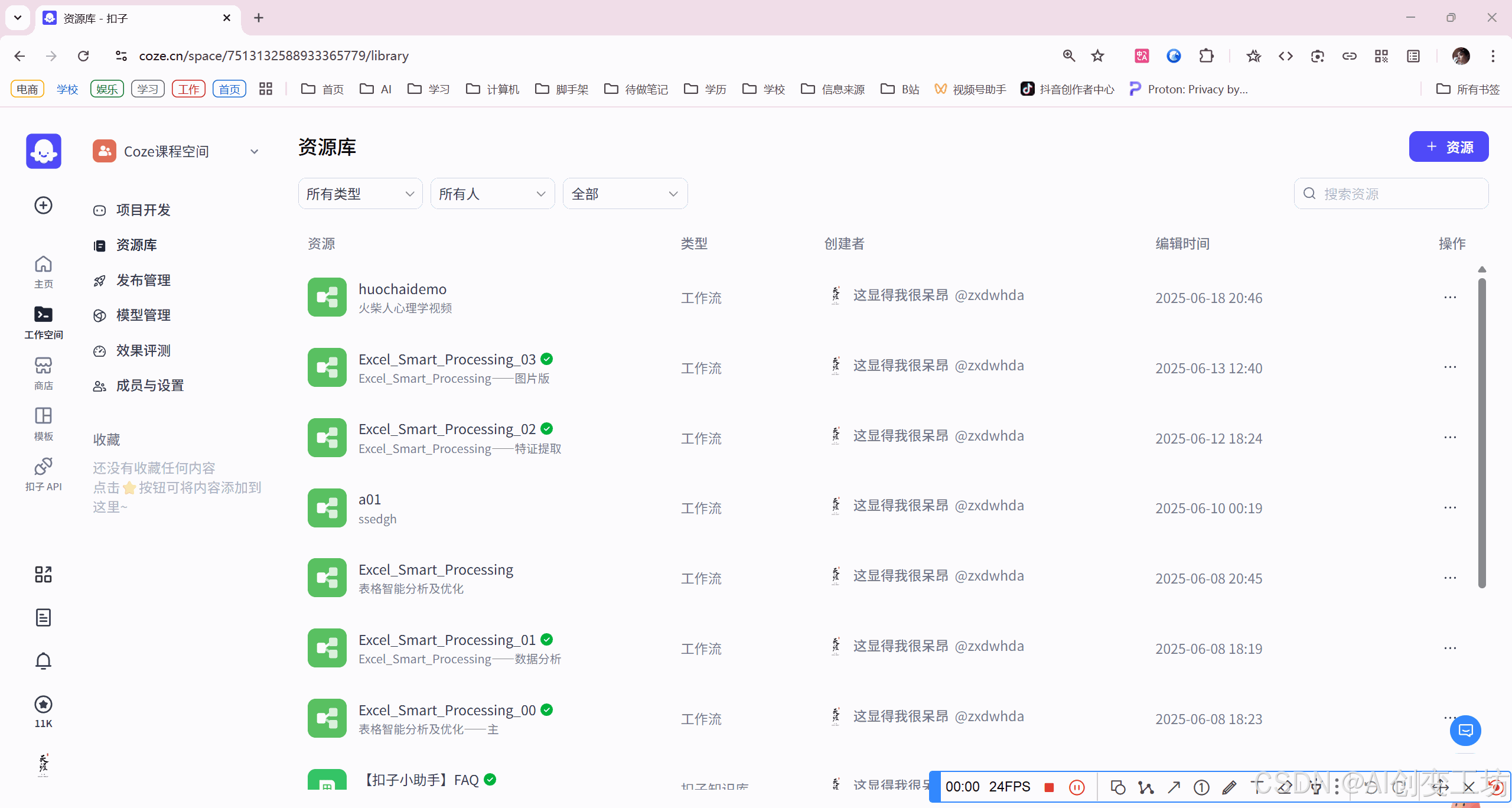Open the floating chat support icon
1512x808 pixels.
pos(1465,731)
